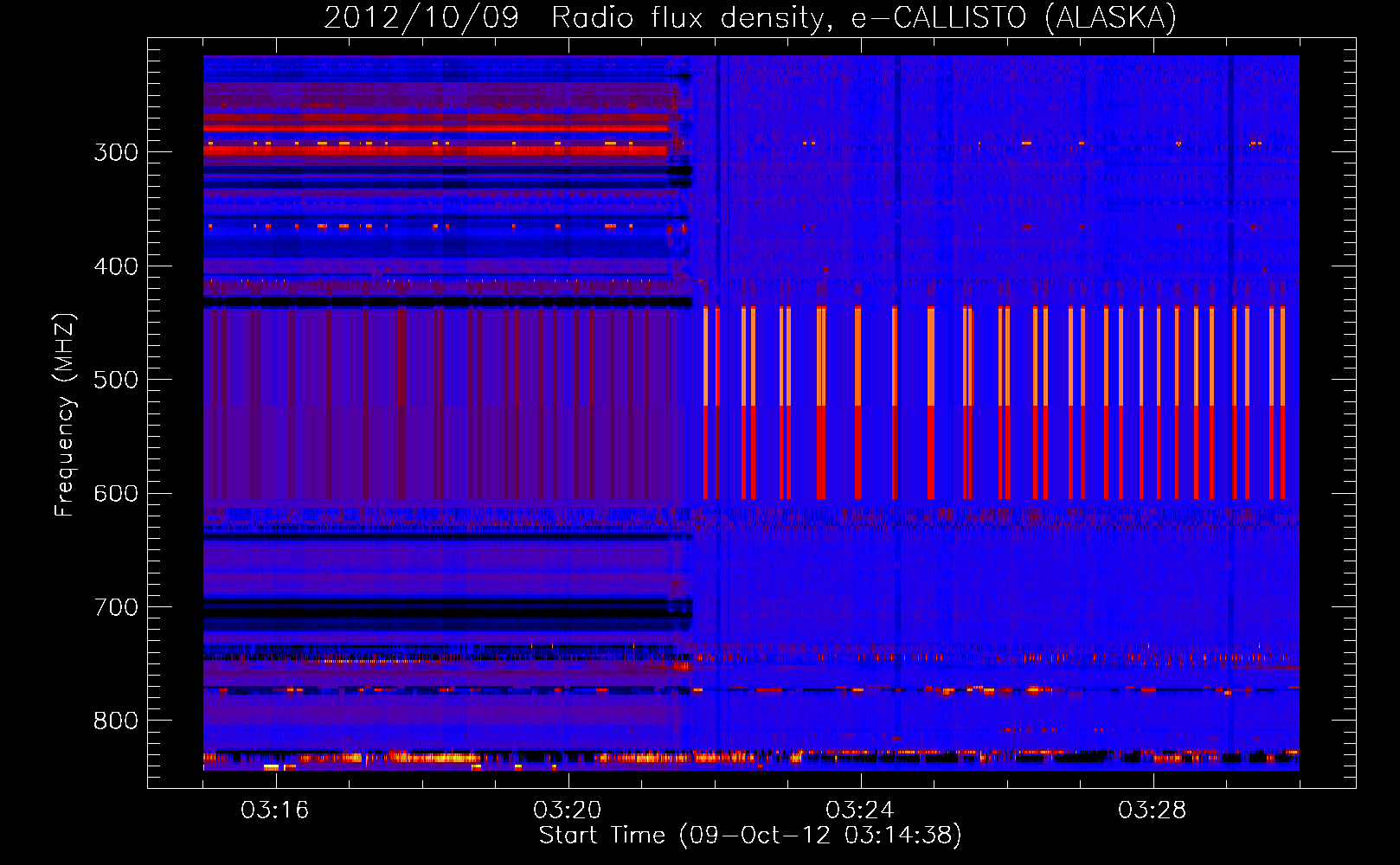
Task: Click the 800 frequency tick label
Action: [x=116, y=721]
